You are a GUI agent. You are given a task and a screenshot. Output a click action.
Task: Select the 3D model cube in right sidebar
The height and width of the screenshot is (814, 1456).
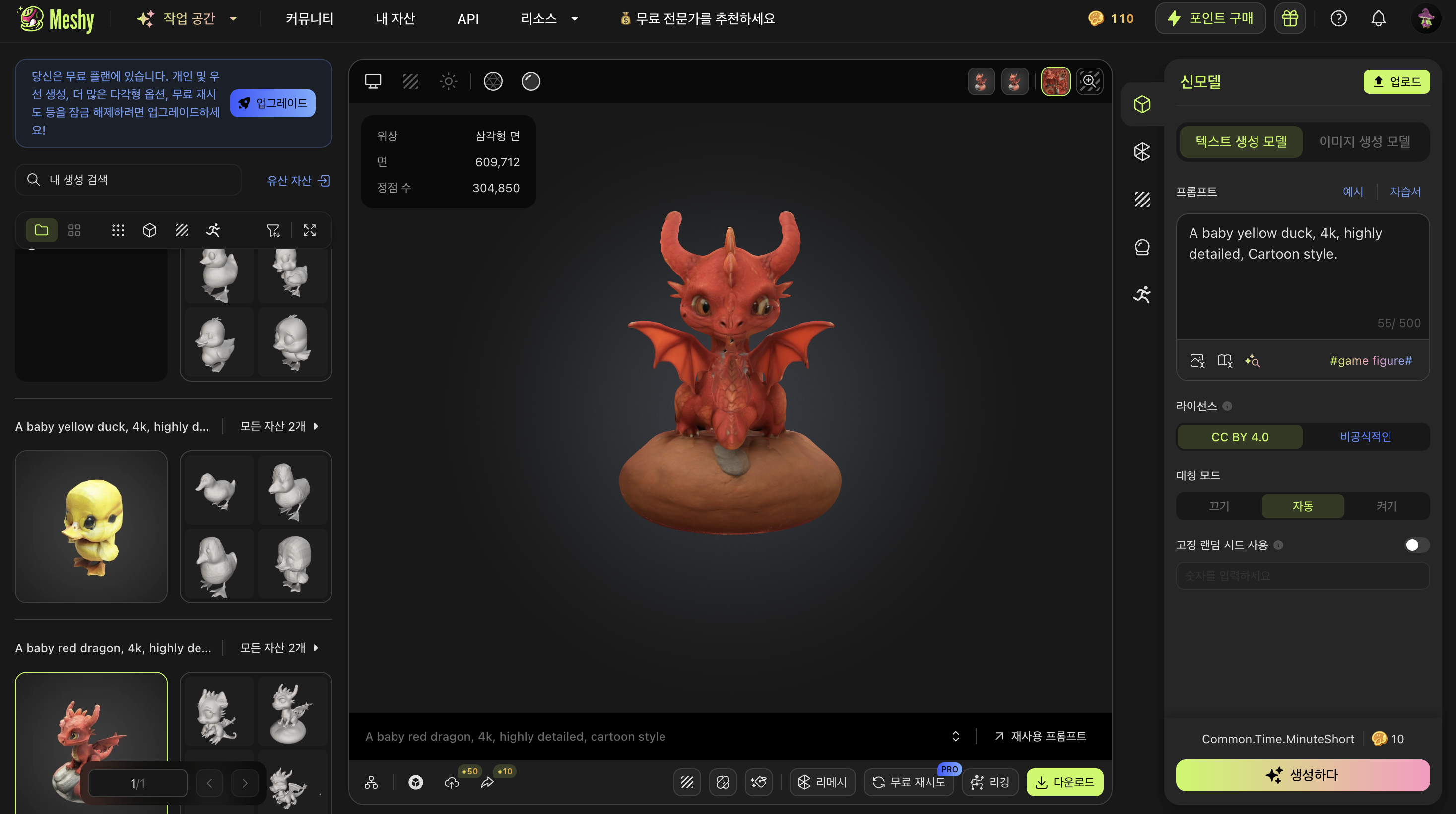[x=1142, y=104]
